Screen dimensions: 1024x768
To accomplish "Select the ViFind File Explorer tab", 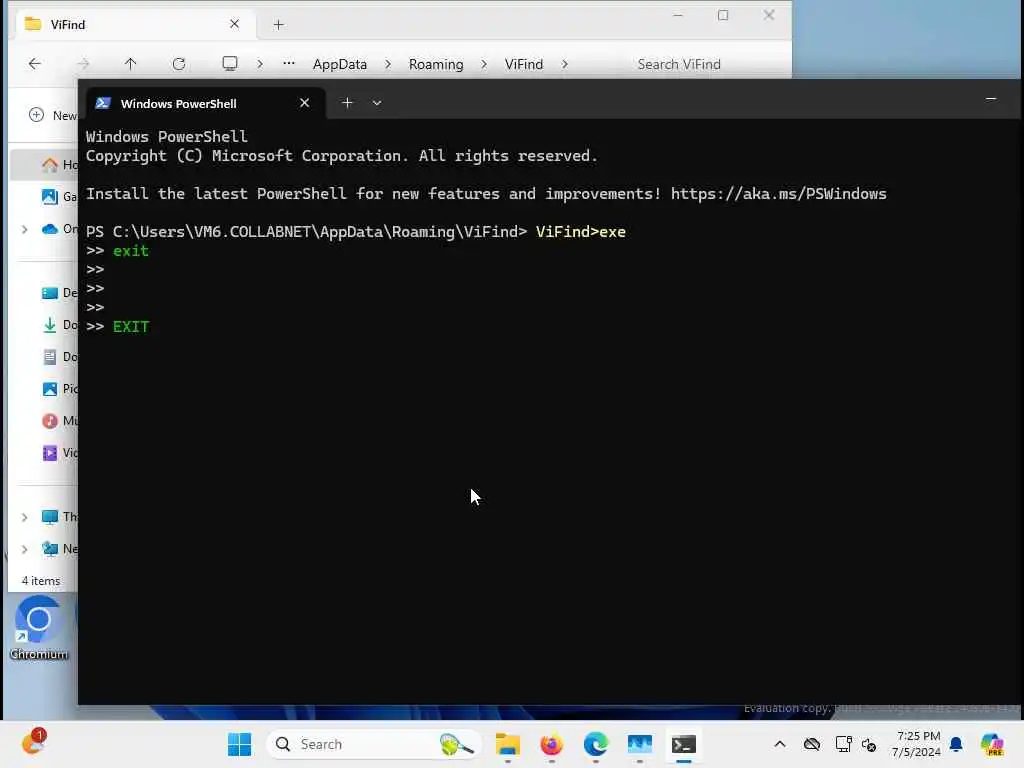I will point(133,25).
